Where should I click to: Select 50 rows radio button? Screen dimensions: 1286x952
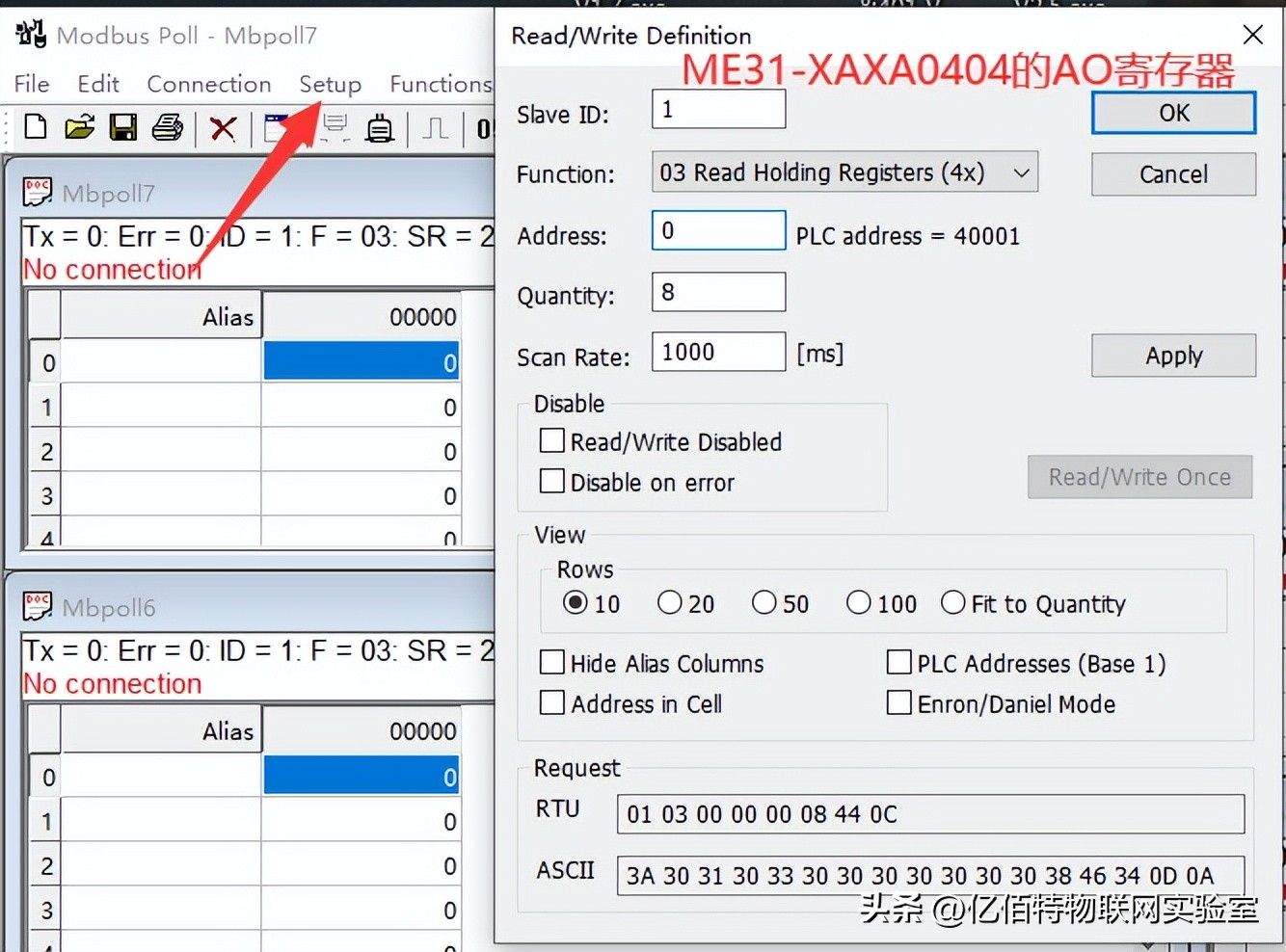[x=764, y=602]
